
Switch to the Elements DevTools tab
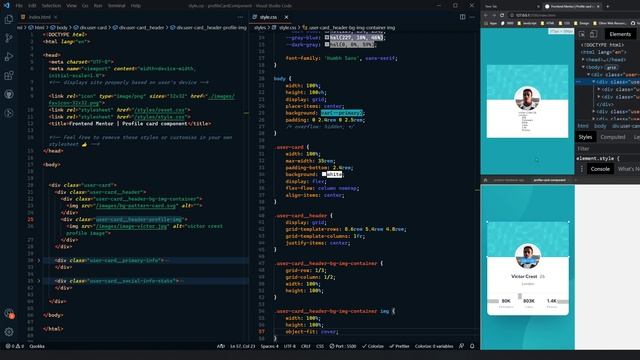click(x=620, y=34)
